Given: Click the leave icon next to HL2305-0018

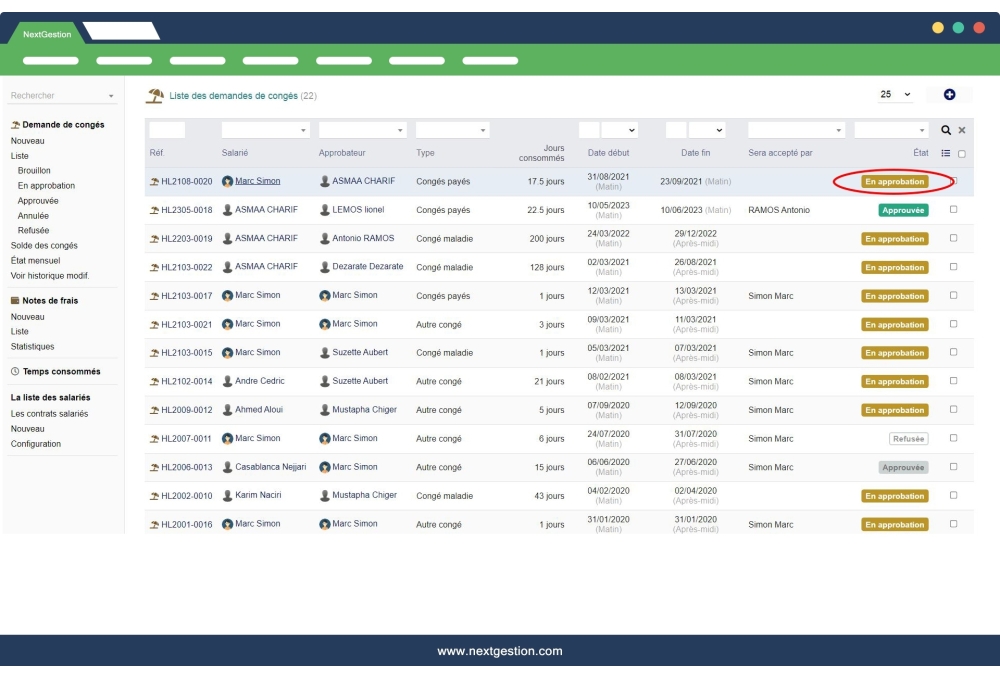Looking at the screenshot, I should pos(154,211).
